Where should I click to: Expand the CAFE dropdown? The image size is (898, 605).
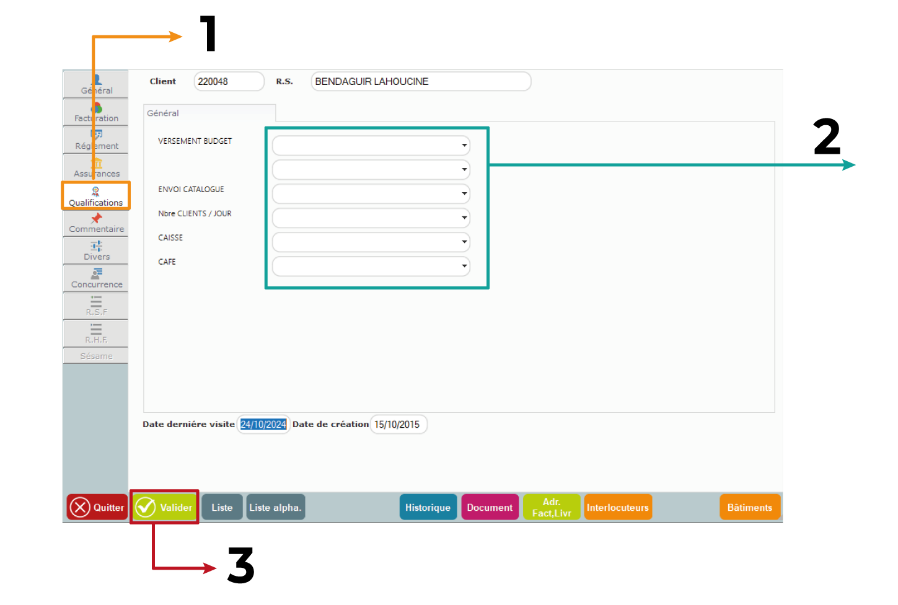(x=371, y=266)
